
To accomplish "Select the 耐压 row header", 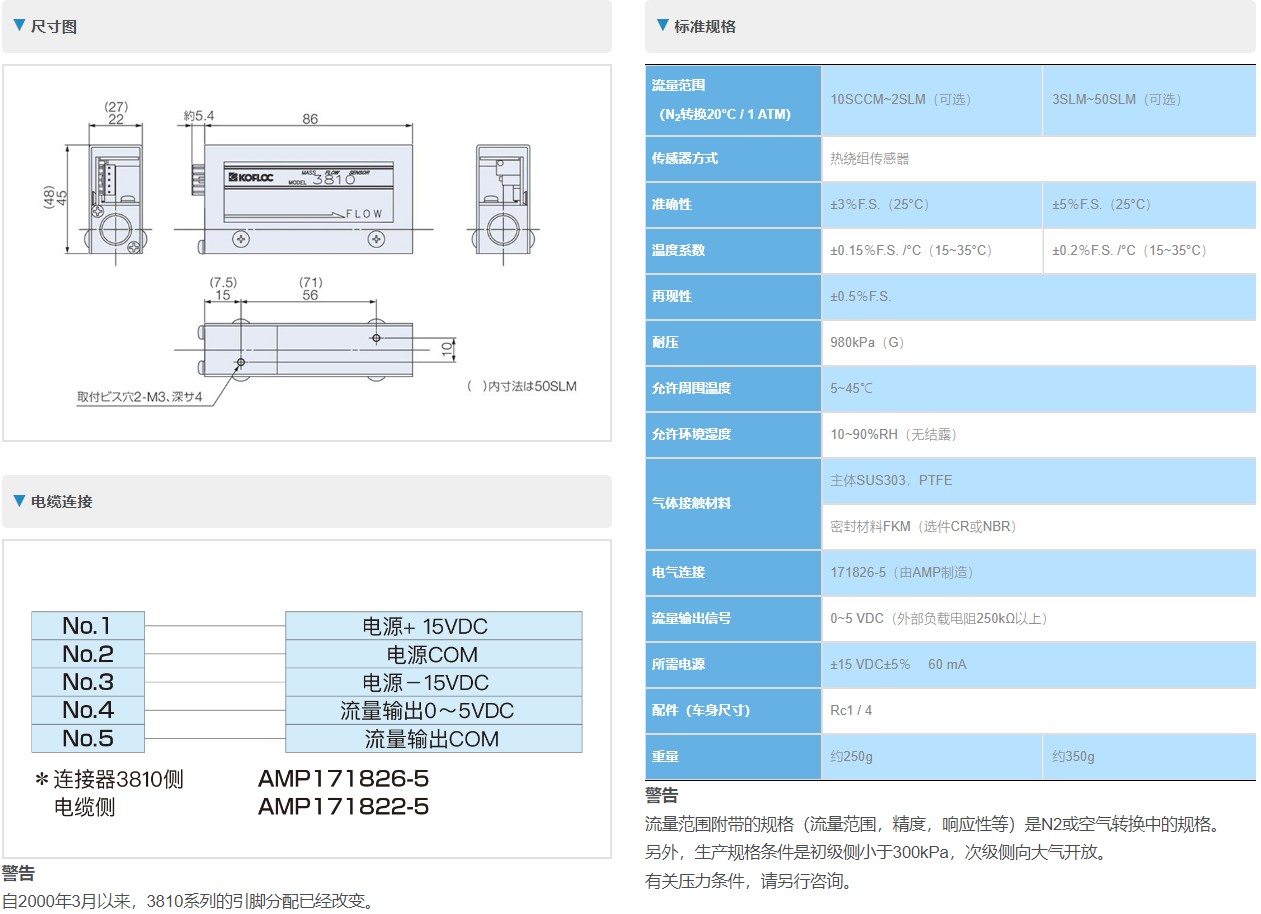I will pos(733,342).
